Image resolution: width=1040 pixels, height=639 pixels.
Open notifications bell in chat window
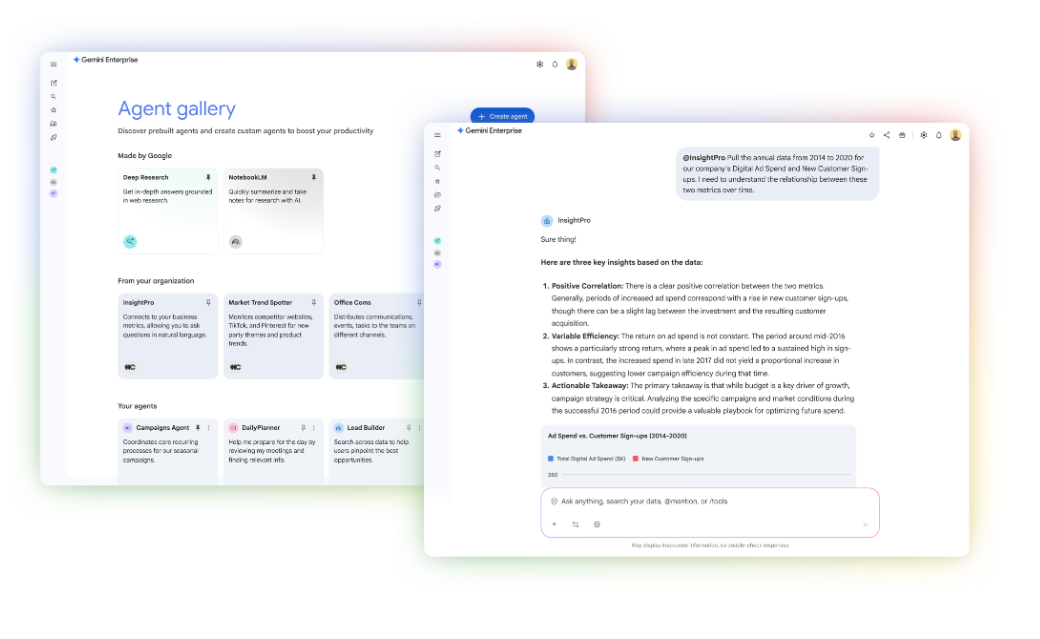click(x=939, y=135)
